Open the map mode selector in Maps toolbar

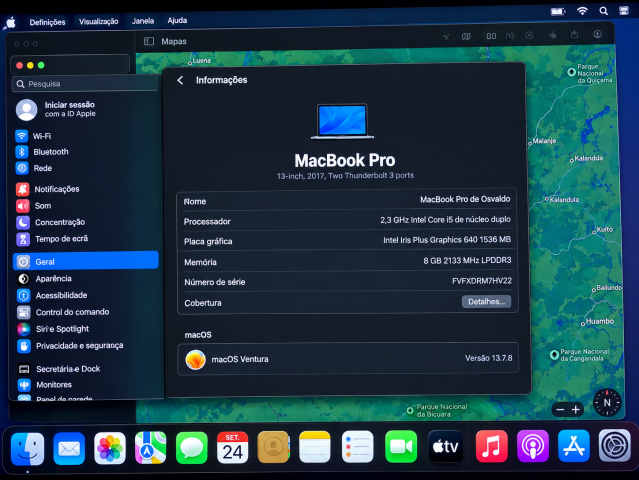(466, 36)
